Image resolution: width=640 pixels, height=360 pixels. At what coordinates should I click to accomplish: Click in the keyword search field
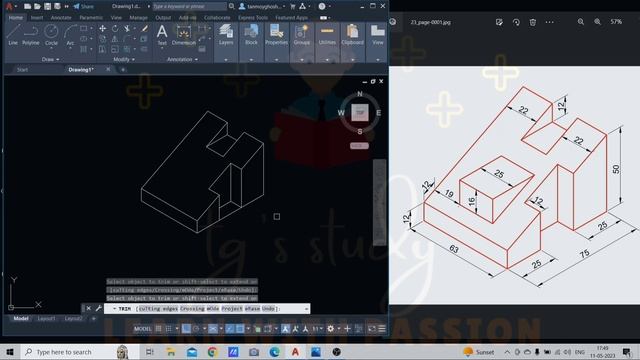click(189, 6)
